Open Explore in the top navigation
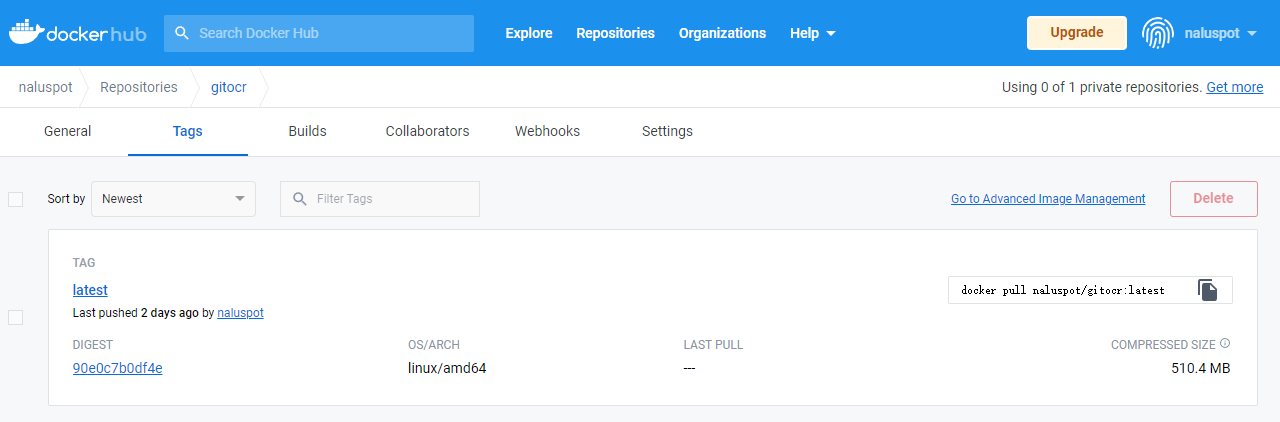The height and width of the screenshot is (422, 1280). tap(529, 33)
